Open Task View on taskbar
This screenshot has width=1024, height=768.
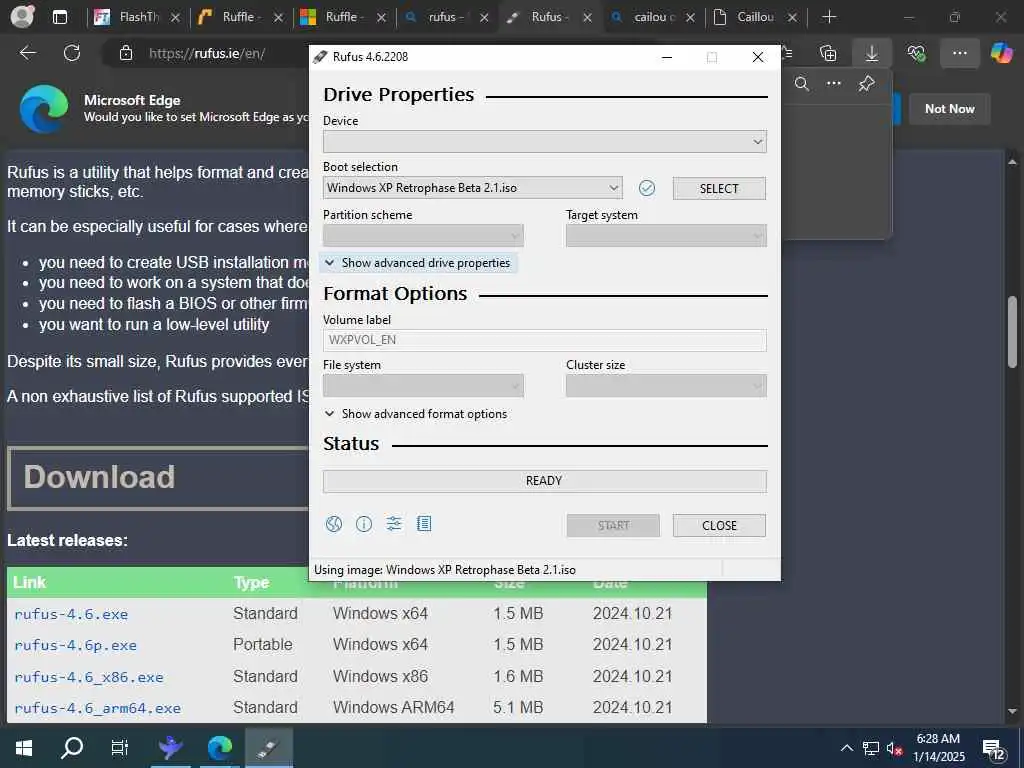coord(120,748)
